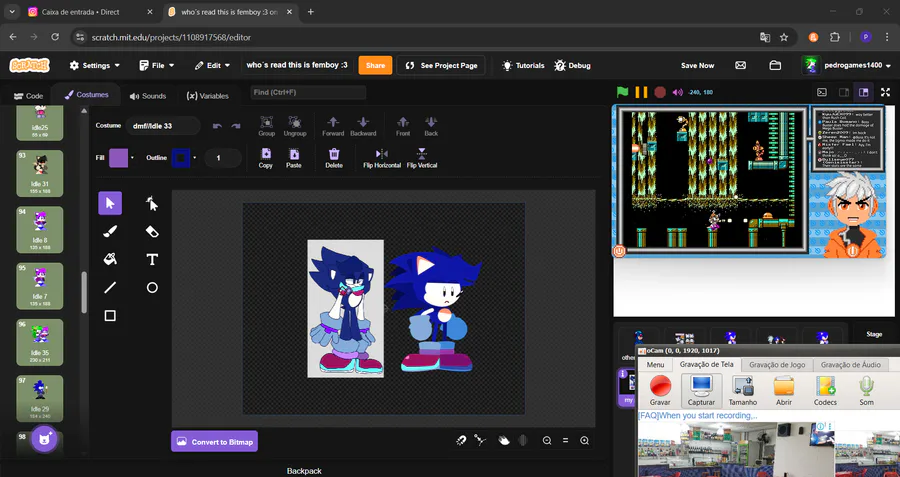Switch to small stage layout
Screen dimensions: 900x477
[844, 92]
